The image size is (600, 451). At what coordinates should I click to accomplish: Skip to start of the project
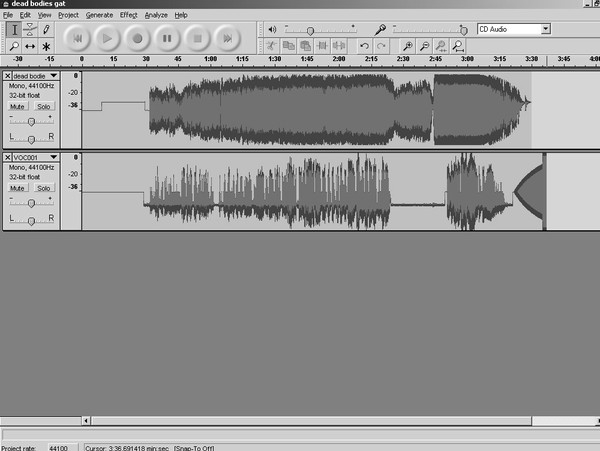(77, 38)
